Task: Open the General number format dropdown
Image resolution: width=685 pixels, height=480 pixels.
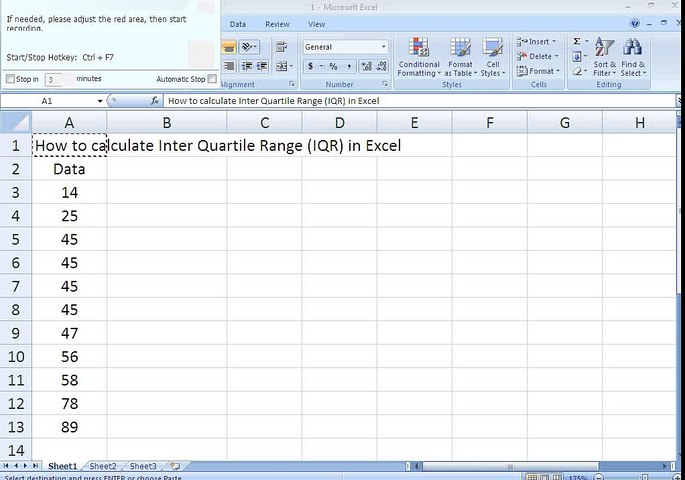Action: coord(383,47)
